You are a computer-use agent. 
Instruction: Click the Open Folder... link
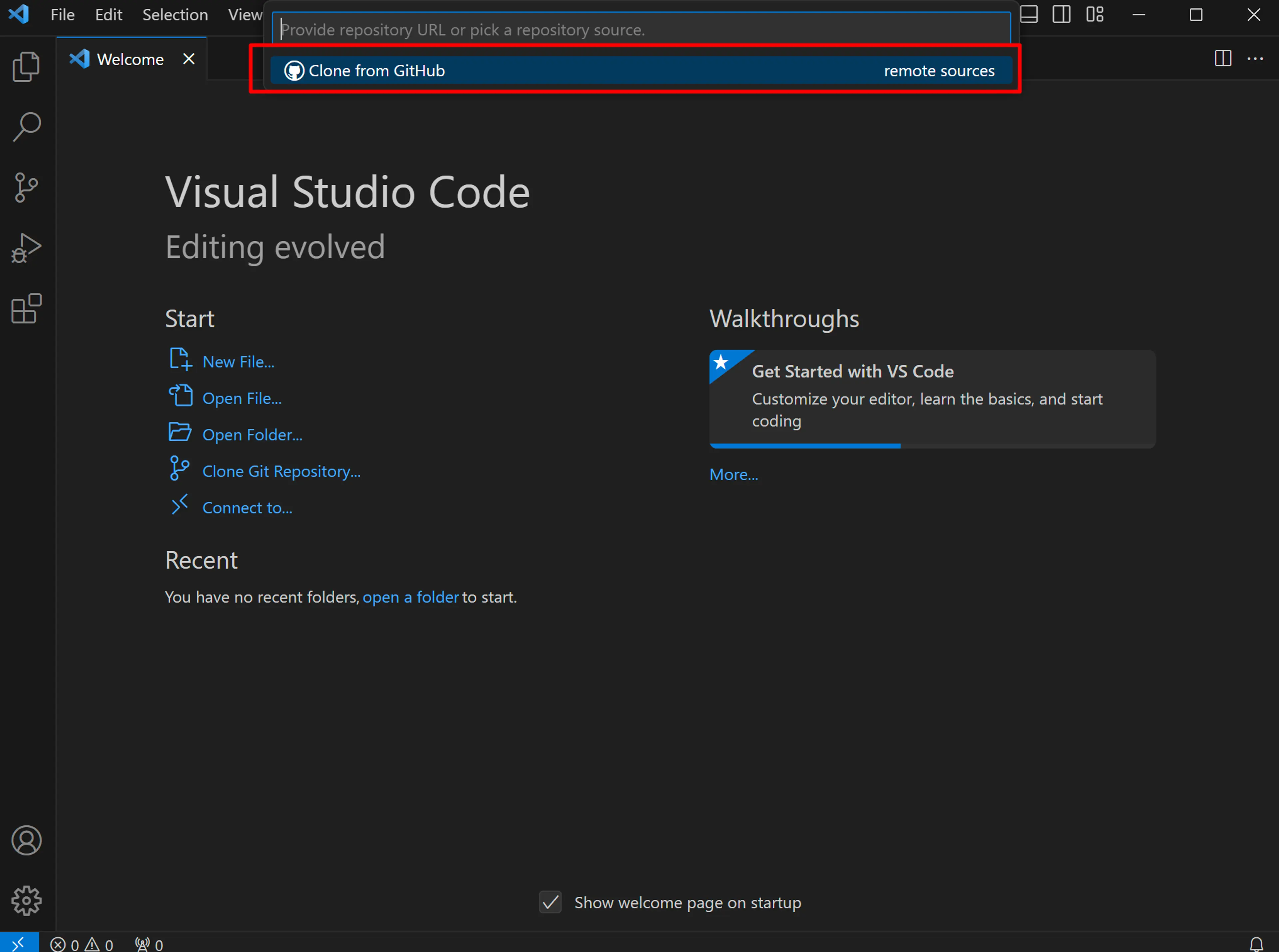[x=252, y=434]
